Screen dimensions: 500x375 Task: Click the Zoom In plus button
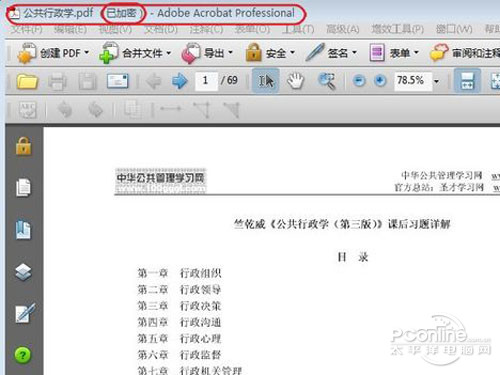[380, 81]
